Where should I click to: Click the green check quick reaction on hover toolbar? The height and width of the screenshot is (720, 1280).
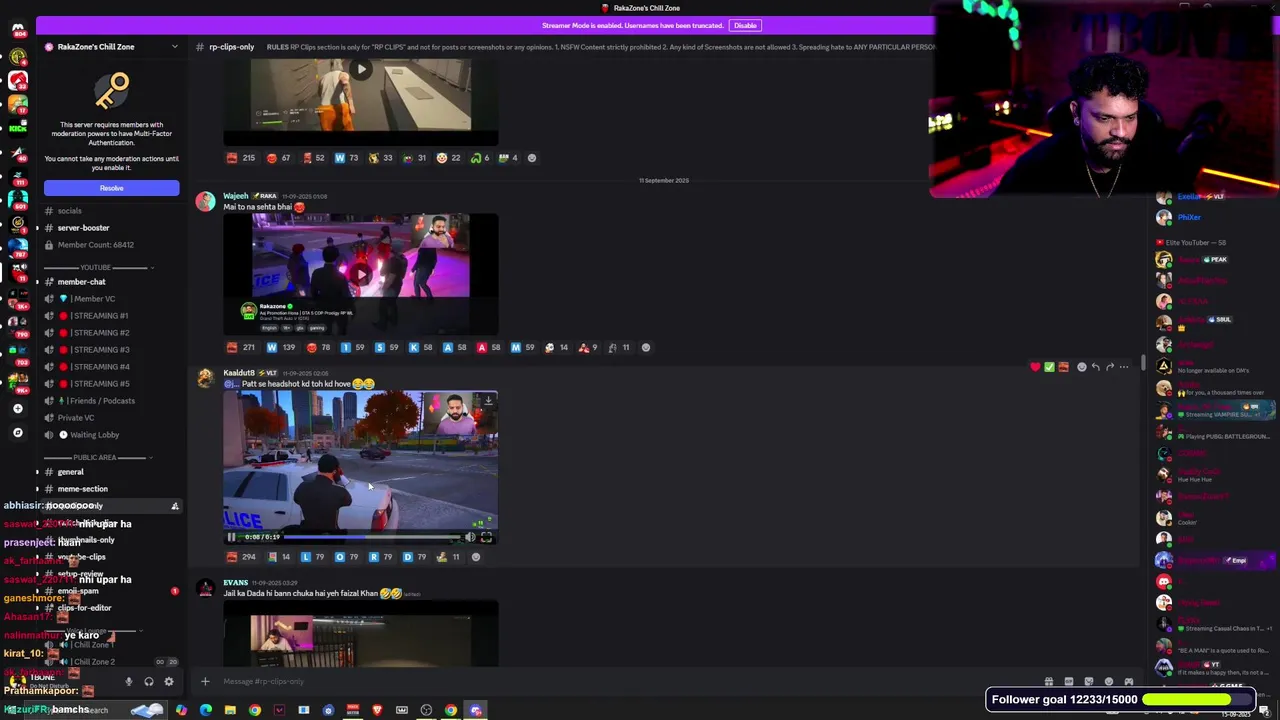point(1049,367)
